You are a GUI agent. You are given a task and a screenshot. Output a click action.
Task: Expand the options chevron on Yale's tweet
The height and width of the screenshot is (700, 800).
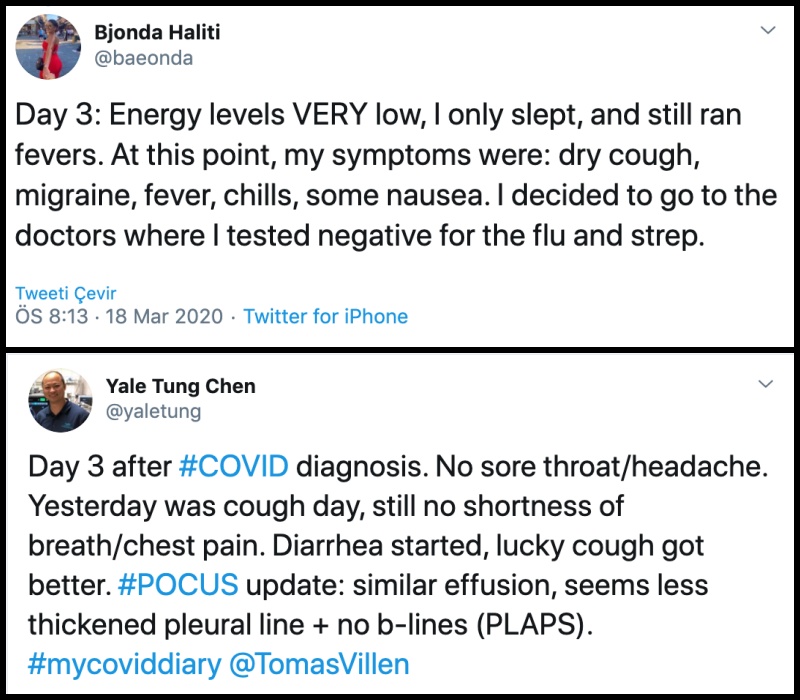766,384
